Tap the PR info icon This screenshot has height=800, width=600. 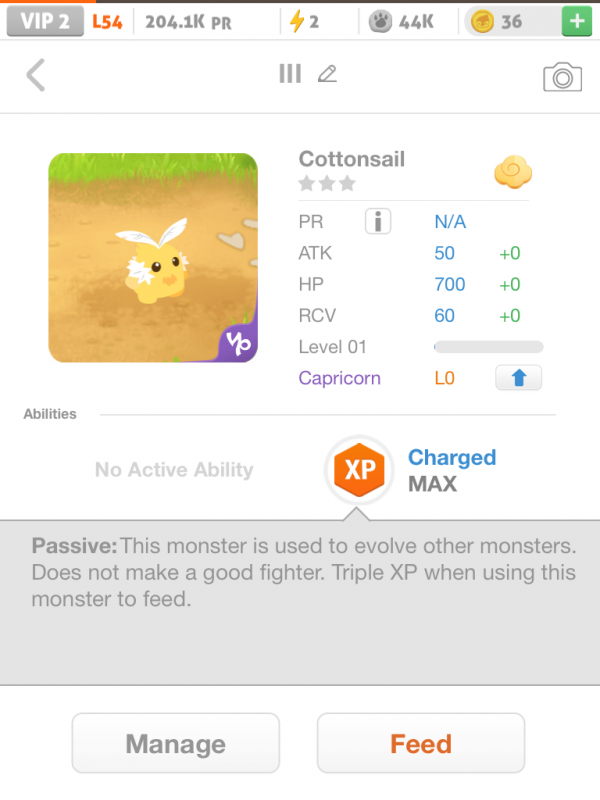pos(378,222)
